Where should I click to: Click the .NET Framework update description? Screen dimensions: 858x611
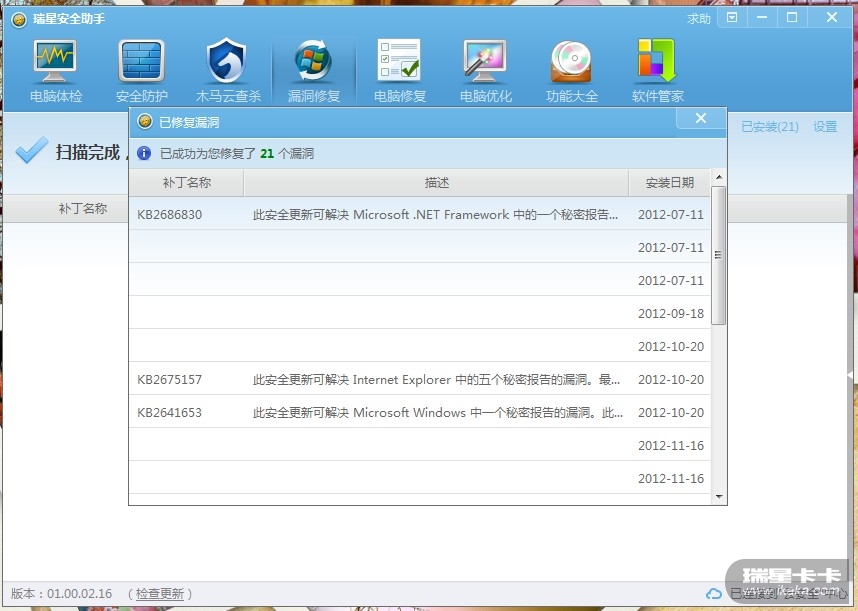click(x=435, y=214)
